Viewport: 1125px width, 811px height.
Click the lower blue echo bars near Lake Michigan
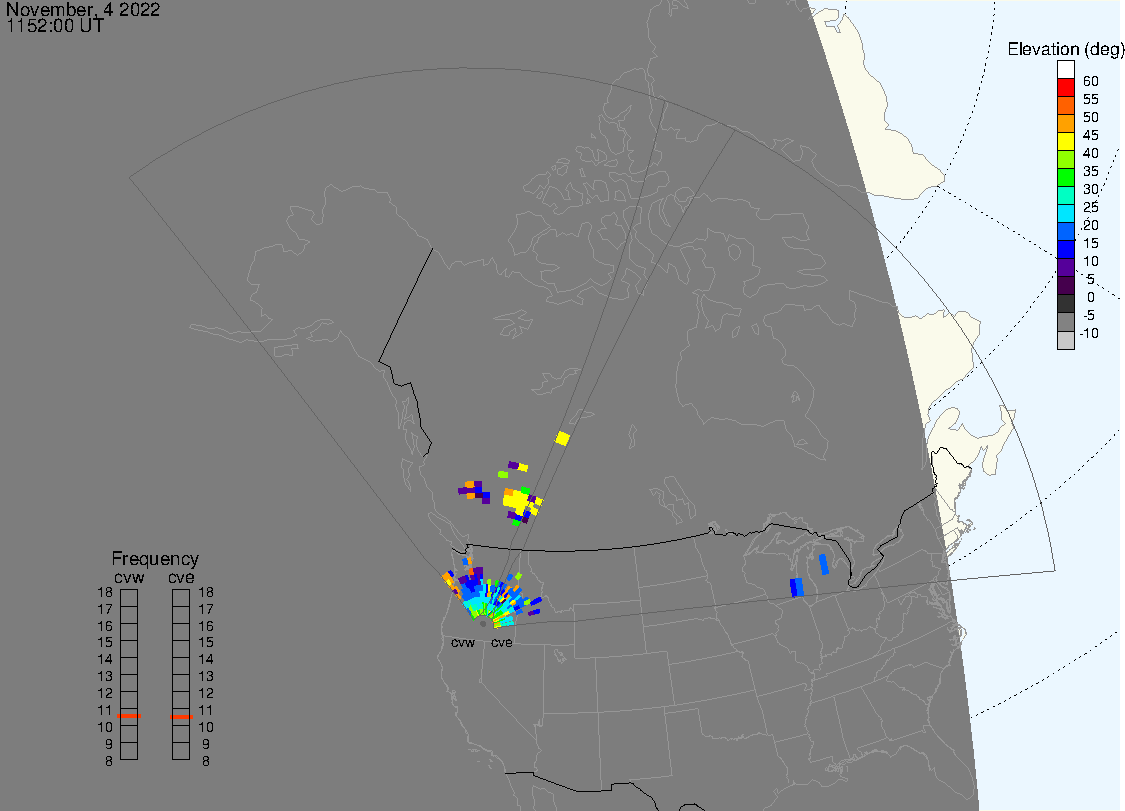click(796, 587)
